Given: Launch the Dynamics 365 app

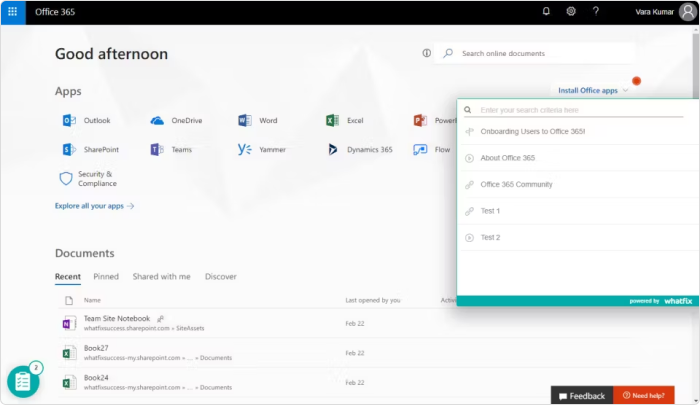Looking at the screenshot, I should pos(360,150).
